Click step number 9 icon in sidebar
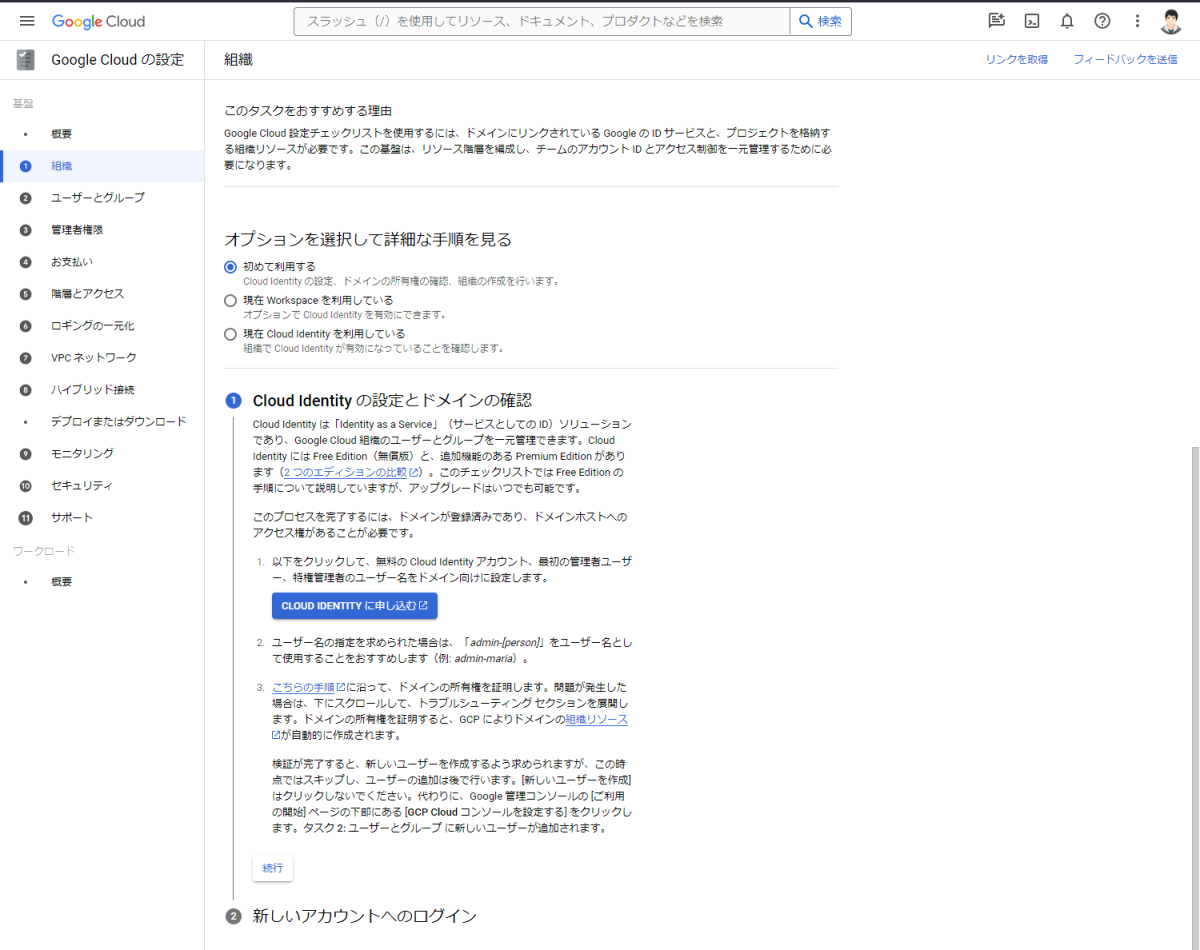1200x950 pixels. 26,454
